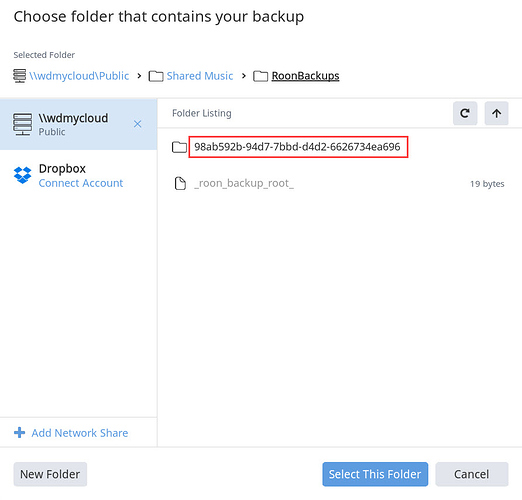Viewport: 522px width, 500px height.
Task: Open the \\wdmycloud\Public breadcrumb link
Action: click(79, 76)
